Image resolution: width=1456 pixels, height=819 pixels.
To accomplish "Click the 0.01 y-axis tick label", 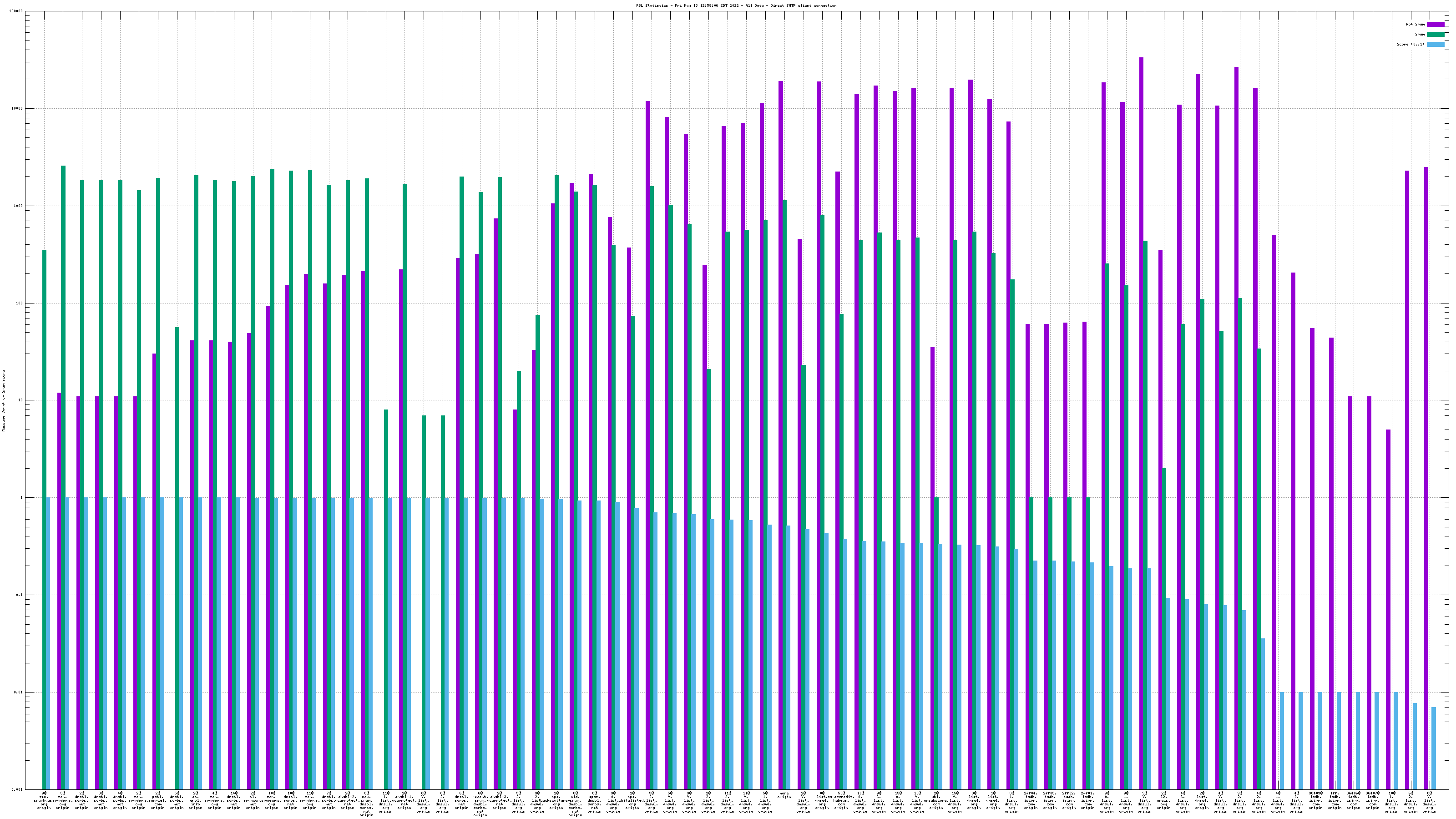I will coord(19,693).
